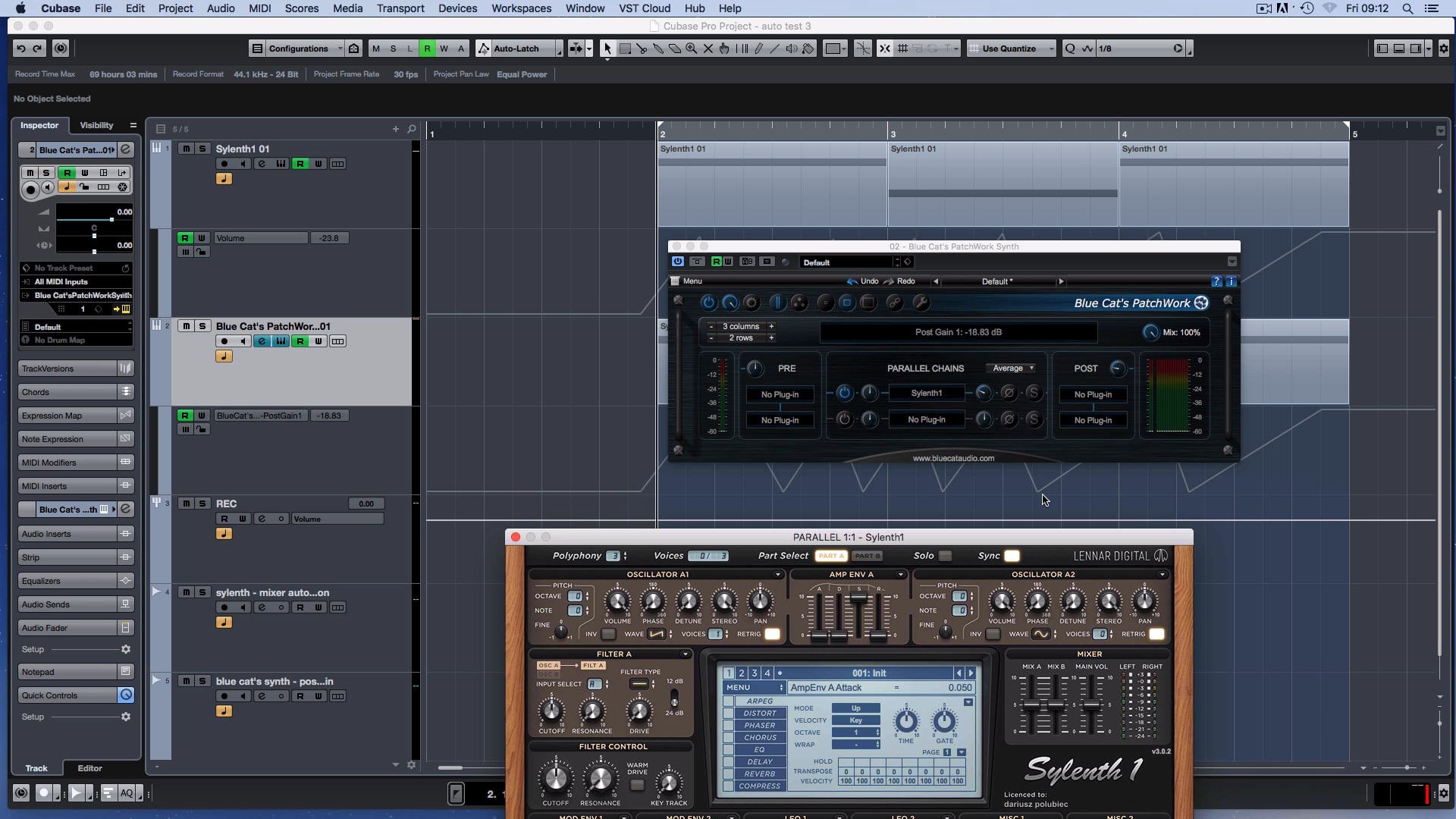
Task: Adjust the Filter A CUTOFF knob in Sylenth1
Action: 551,711
